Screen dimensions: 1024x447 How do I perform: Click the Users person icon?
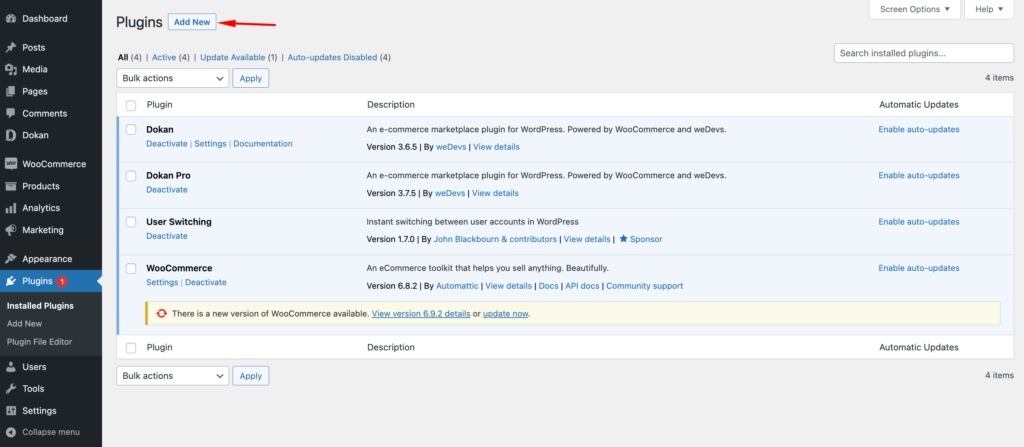tap(10, 367)
